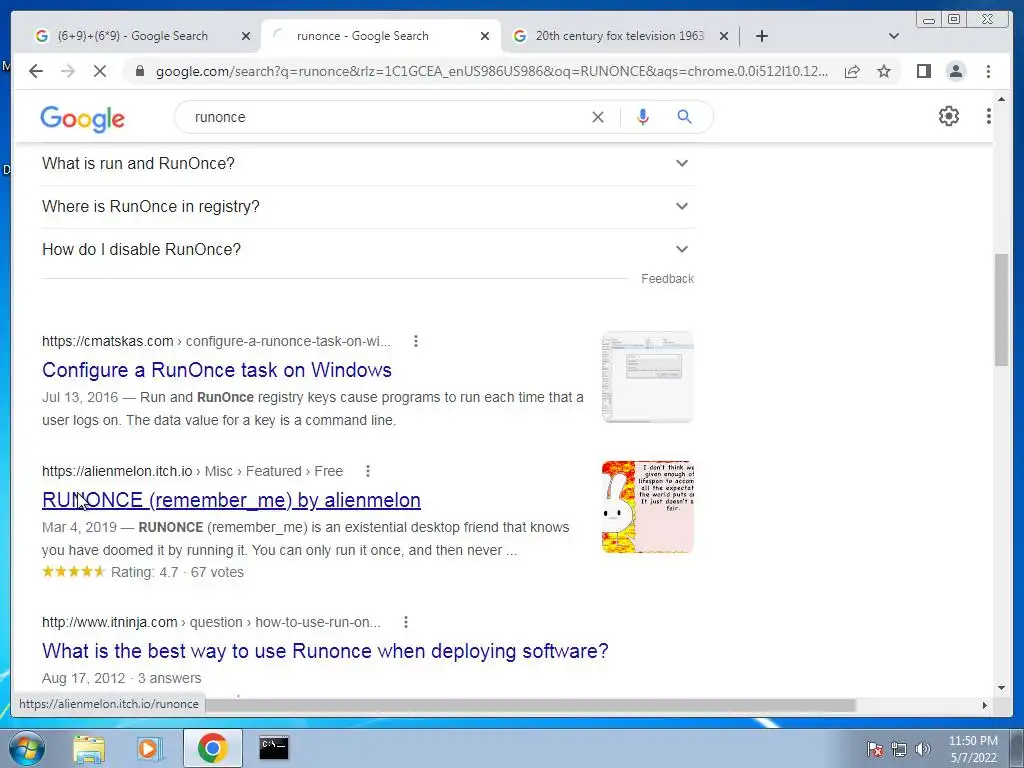The image size is (1024, 768).
Task: Click the Google search input field
Action: pos(385,117)
